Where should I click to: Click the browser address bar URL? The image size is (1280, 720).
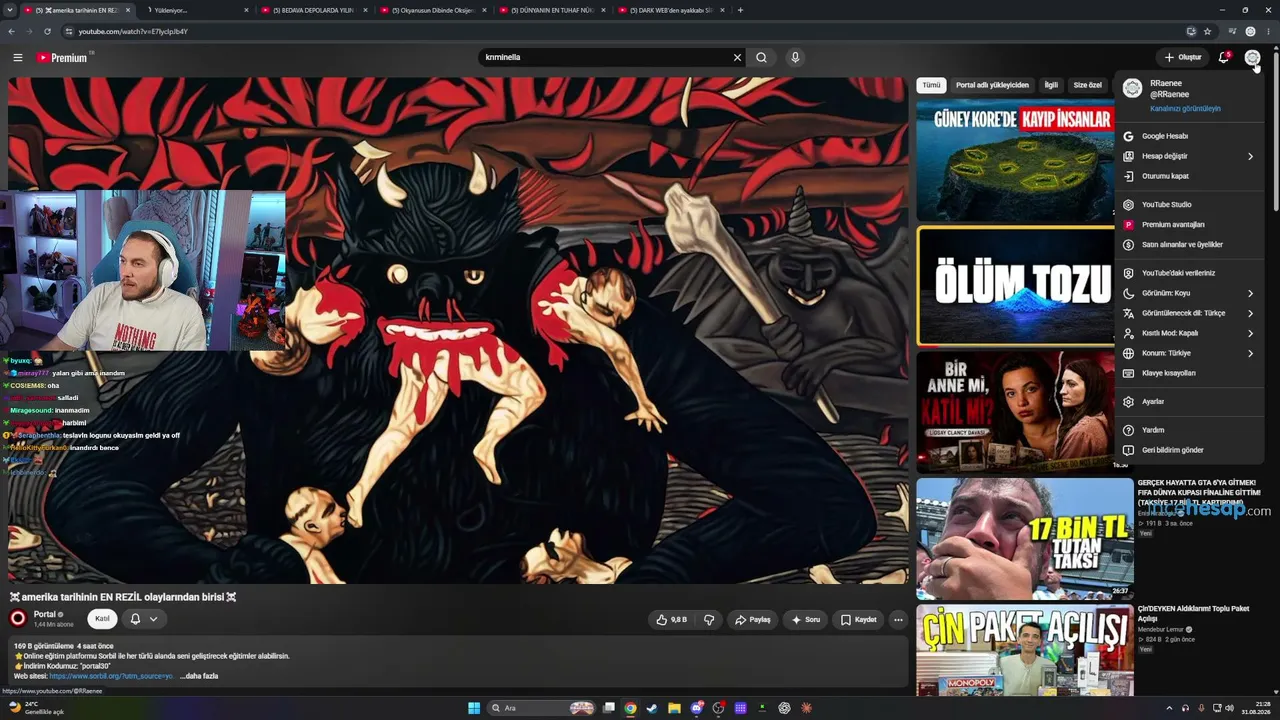[x=133, y=31]
